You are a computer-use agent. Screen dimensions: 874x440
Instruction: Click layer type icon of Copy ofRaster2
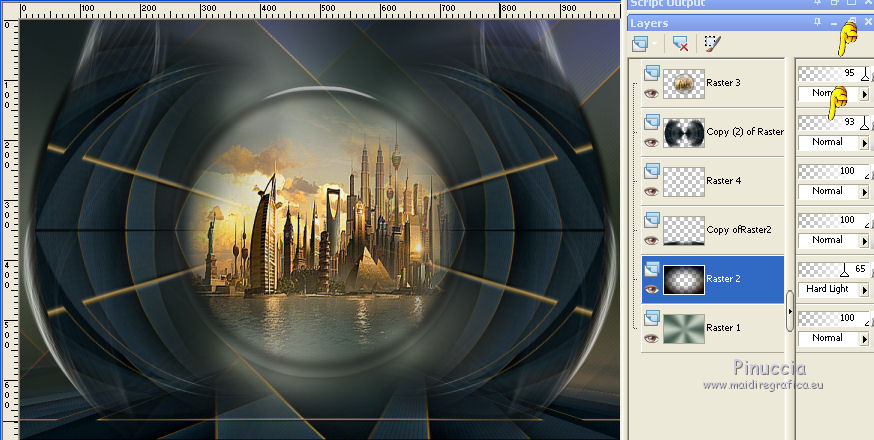pos(652,220)
